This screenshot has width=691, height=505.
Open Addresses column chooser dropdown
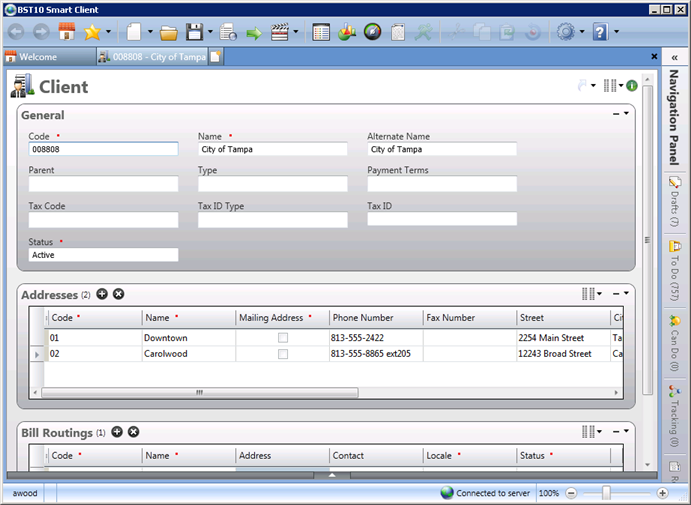(x=591, y=294)
